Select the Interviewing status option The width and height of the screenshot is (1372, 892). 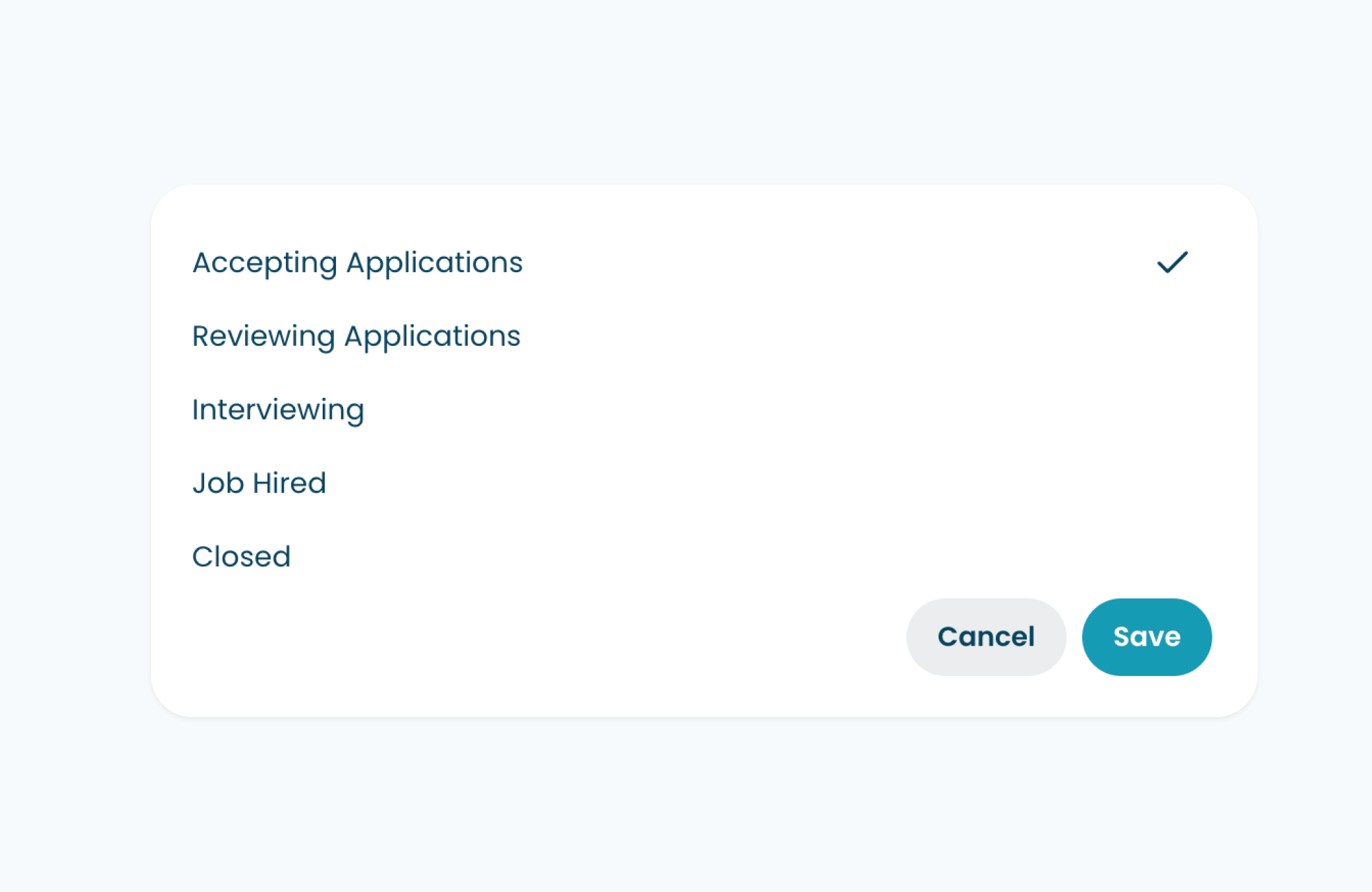coord(703,410)
